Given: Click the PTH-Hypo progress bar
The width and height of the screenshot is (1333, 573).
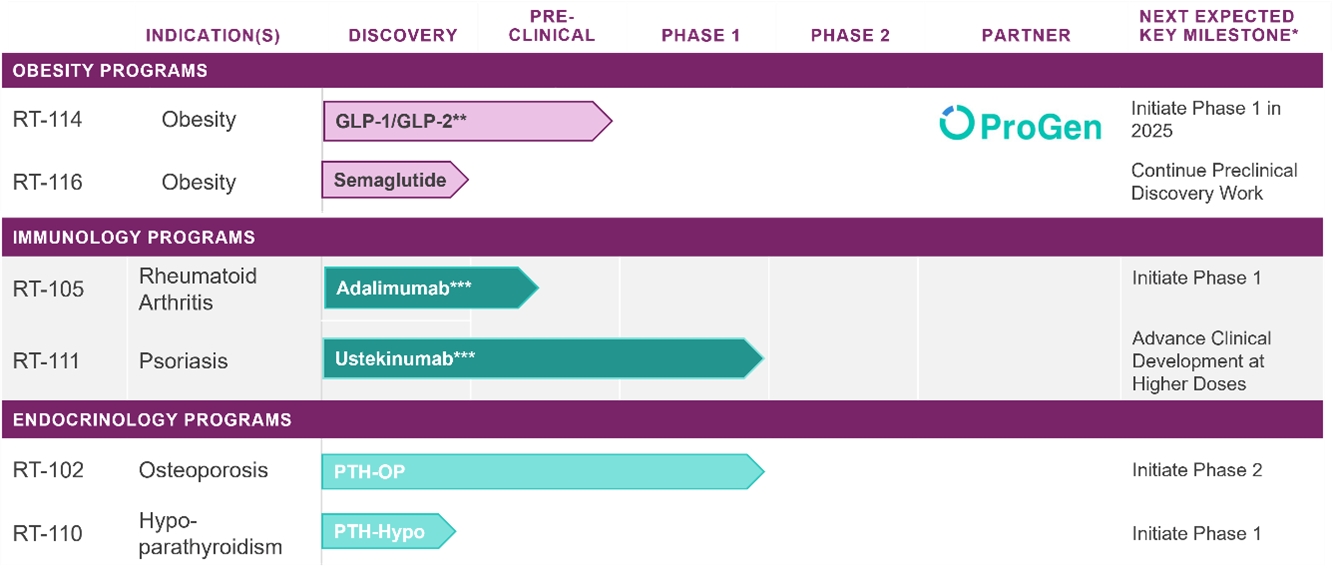Looking at the screenshot, I should (x=386, y=532).
